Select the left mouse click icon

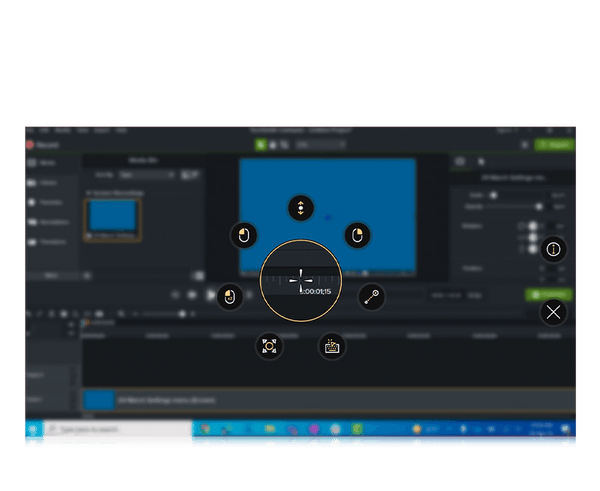point(243,235)
